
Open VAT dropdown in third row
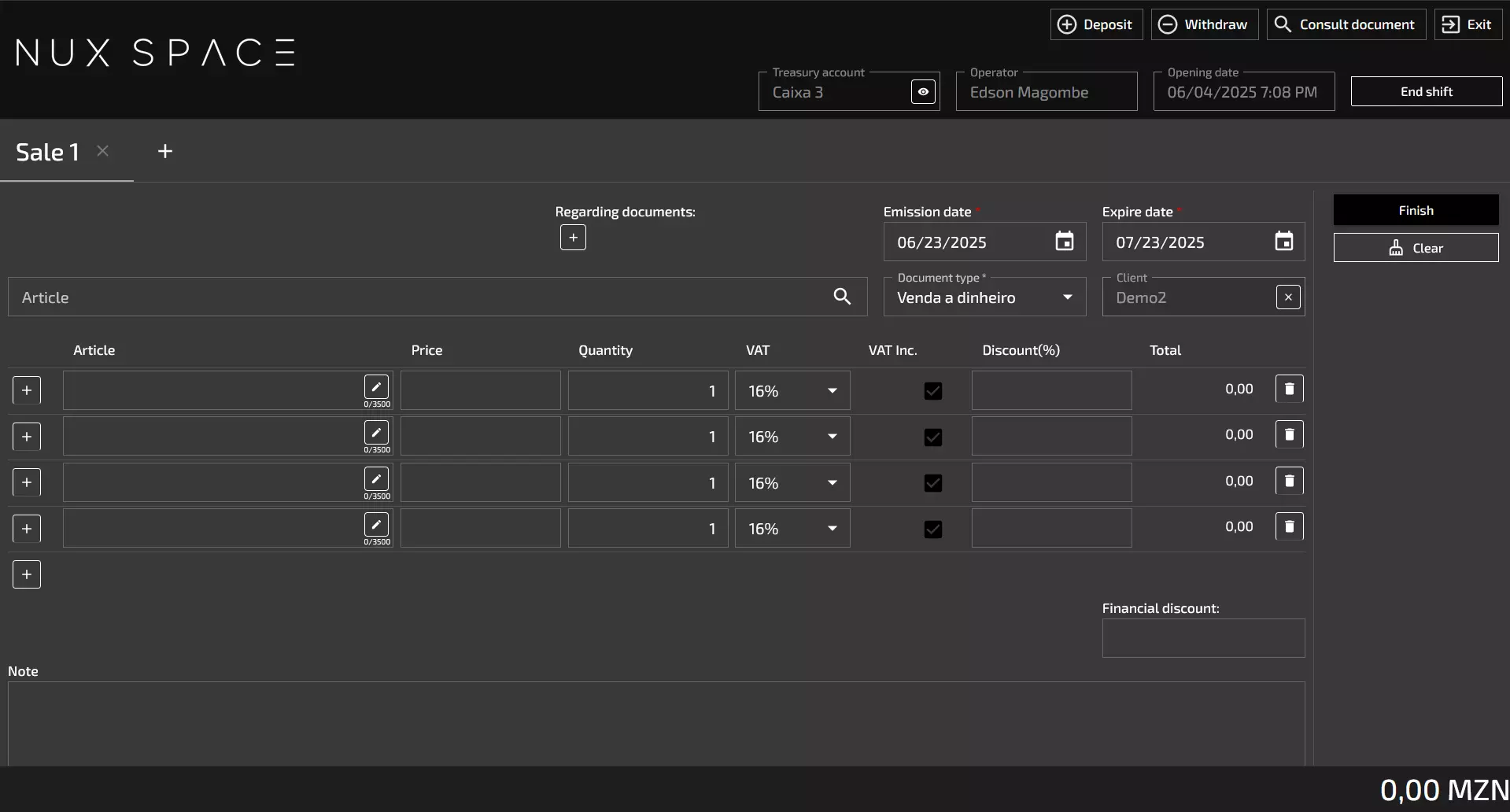[x=792, y=482]
